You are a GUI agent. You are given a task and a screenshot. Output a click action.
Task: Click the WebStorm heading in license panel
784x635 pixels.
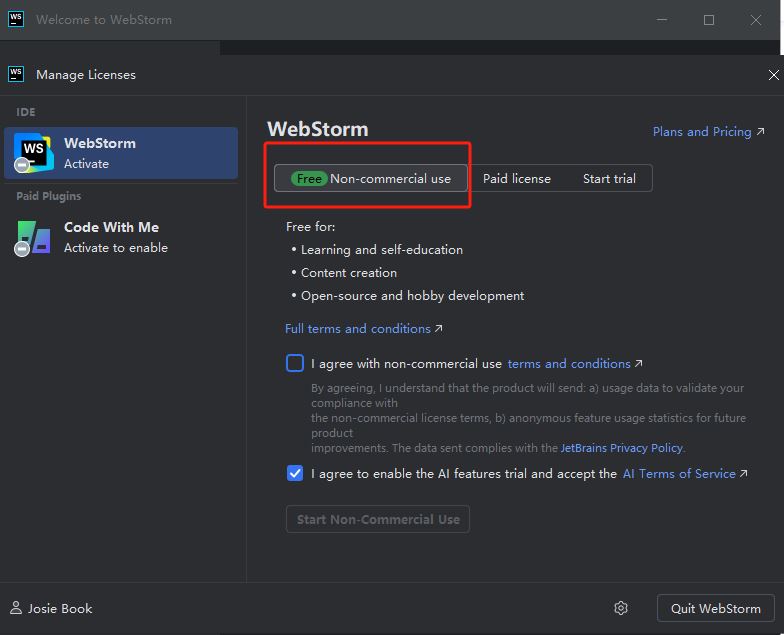pyautogui.click(x=318, y=129)
